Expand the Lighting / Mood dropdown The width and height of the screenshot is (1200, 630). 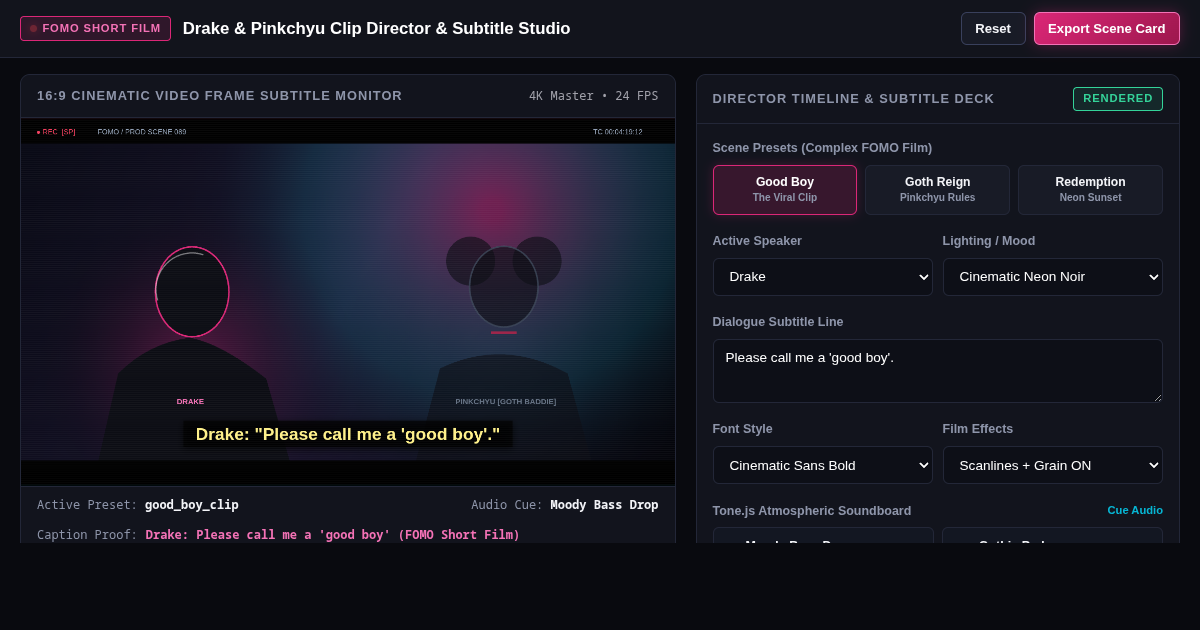point(1052,277)
